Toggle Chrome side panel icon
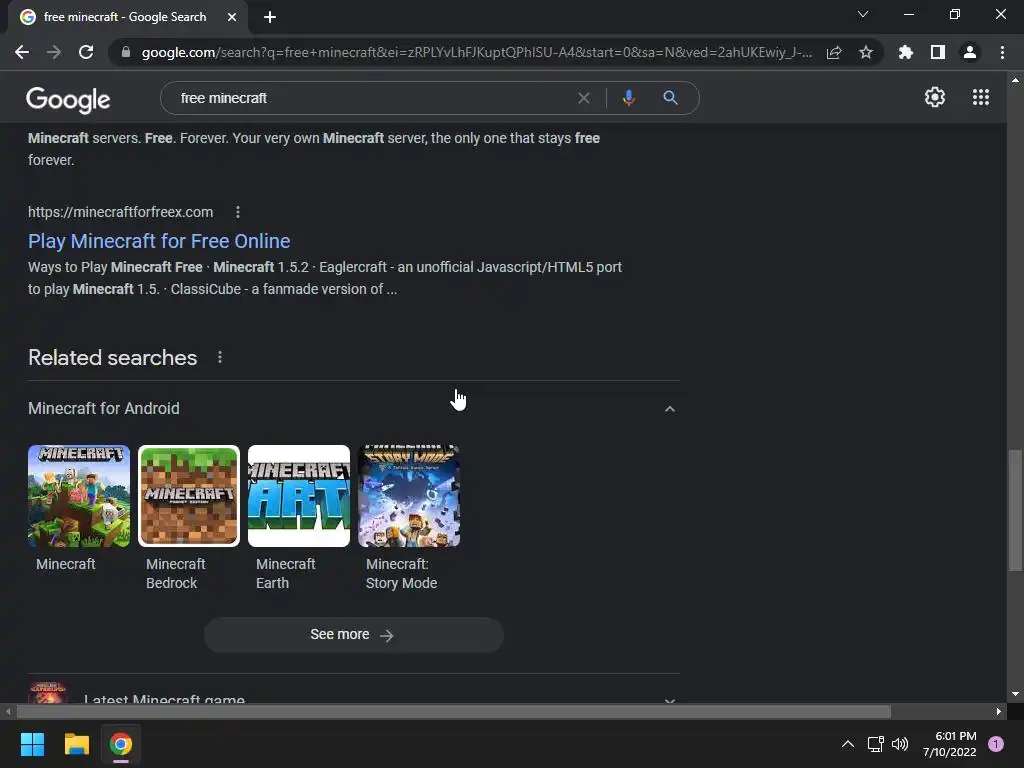 [x=938, y=52]
